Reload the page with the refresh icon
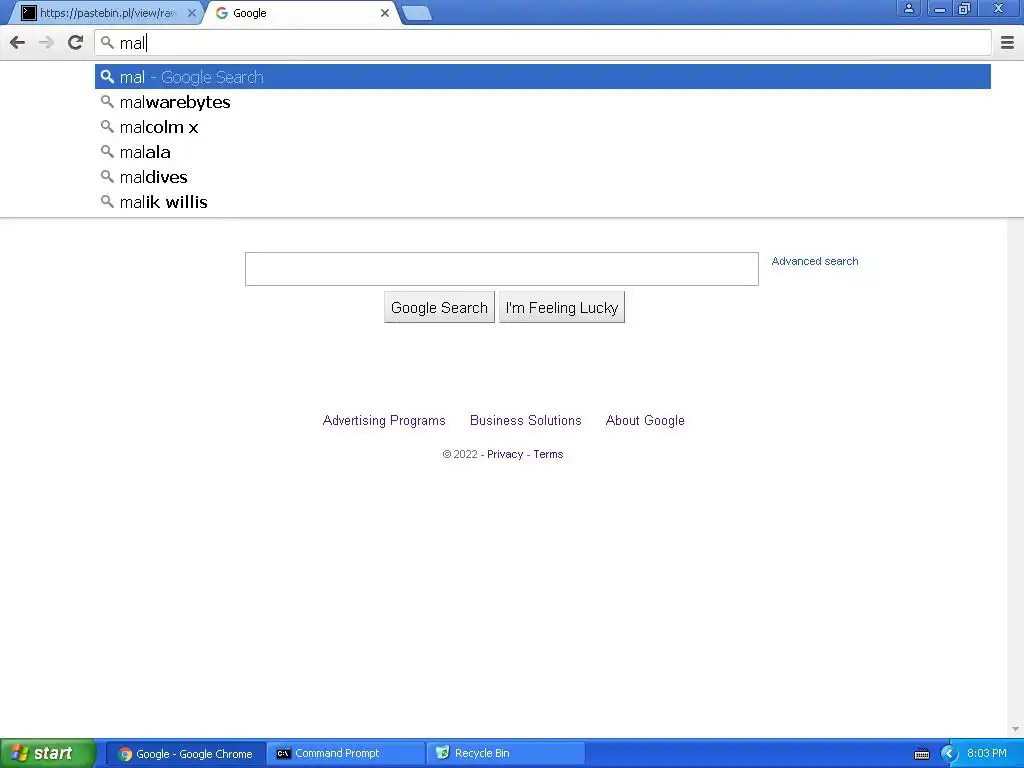This screenshot has width=1024, height=768. [x=75, y=43]
